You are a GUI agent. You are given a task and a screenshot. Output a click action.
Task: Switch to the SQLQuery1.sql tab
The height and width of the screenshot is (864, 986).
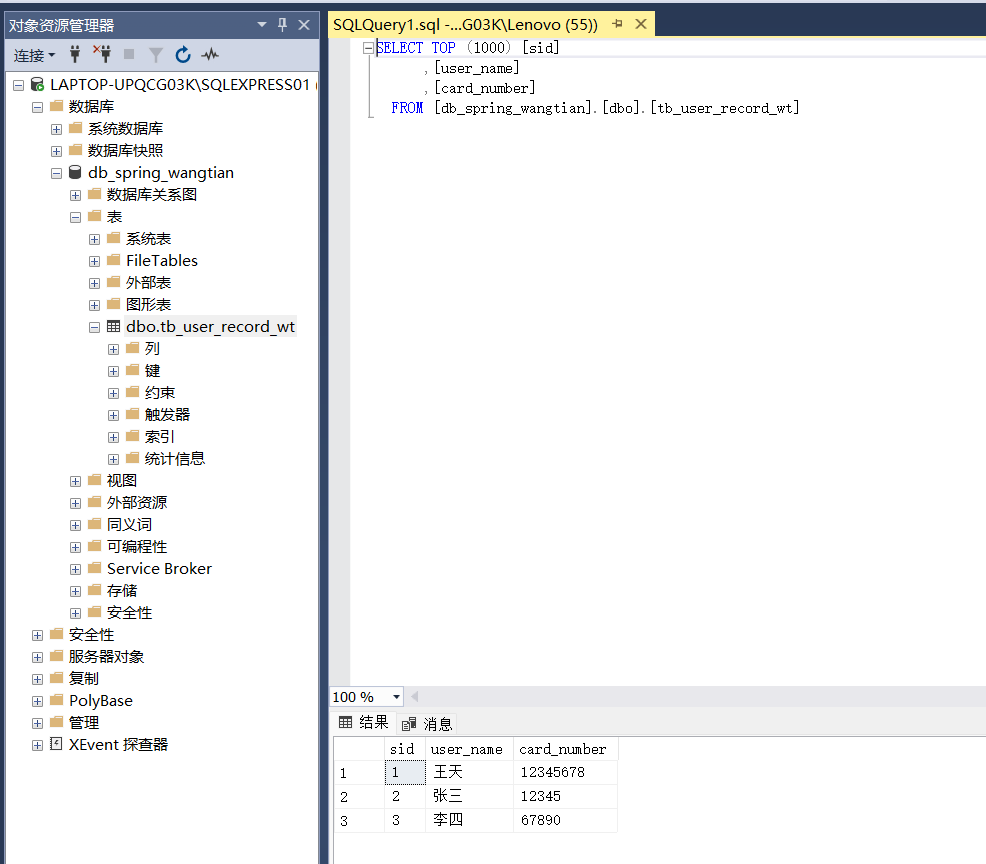[x=465, y=25]
